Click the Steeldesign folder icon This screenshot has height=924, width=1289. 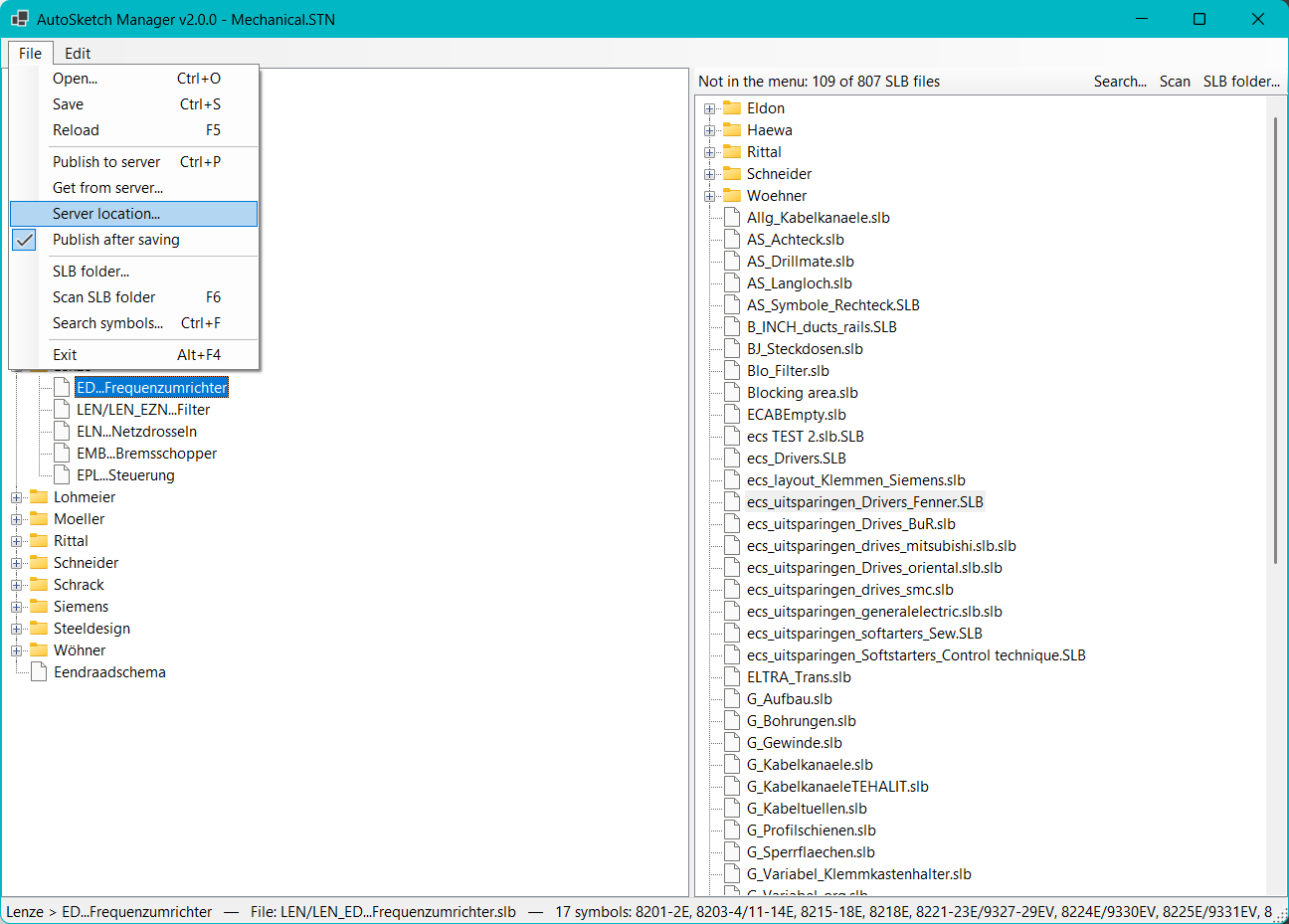click(39, 628)
